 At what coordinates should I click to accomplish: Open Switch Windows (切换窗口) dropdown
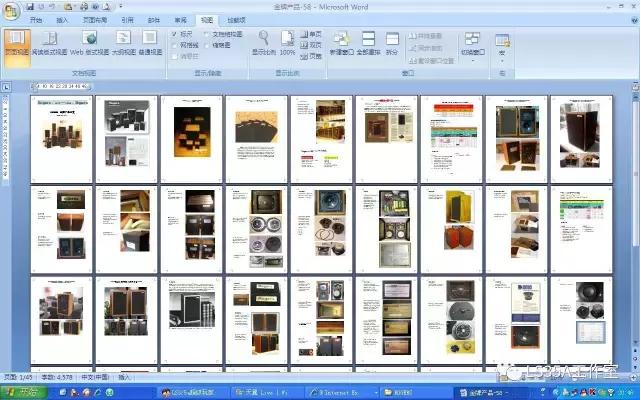coord(473,46)
